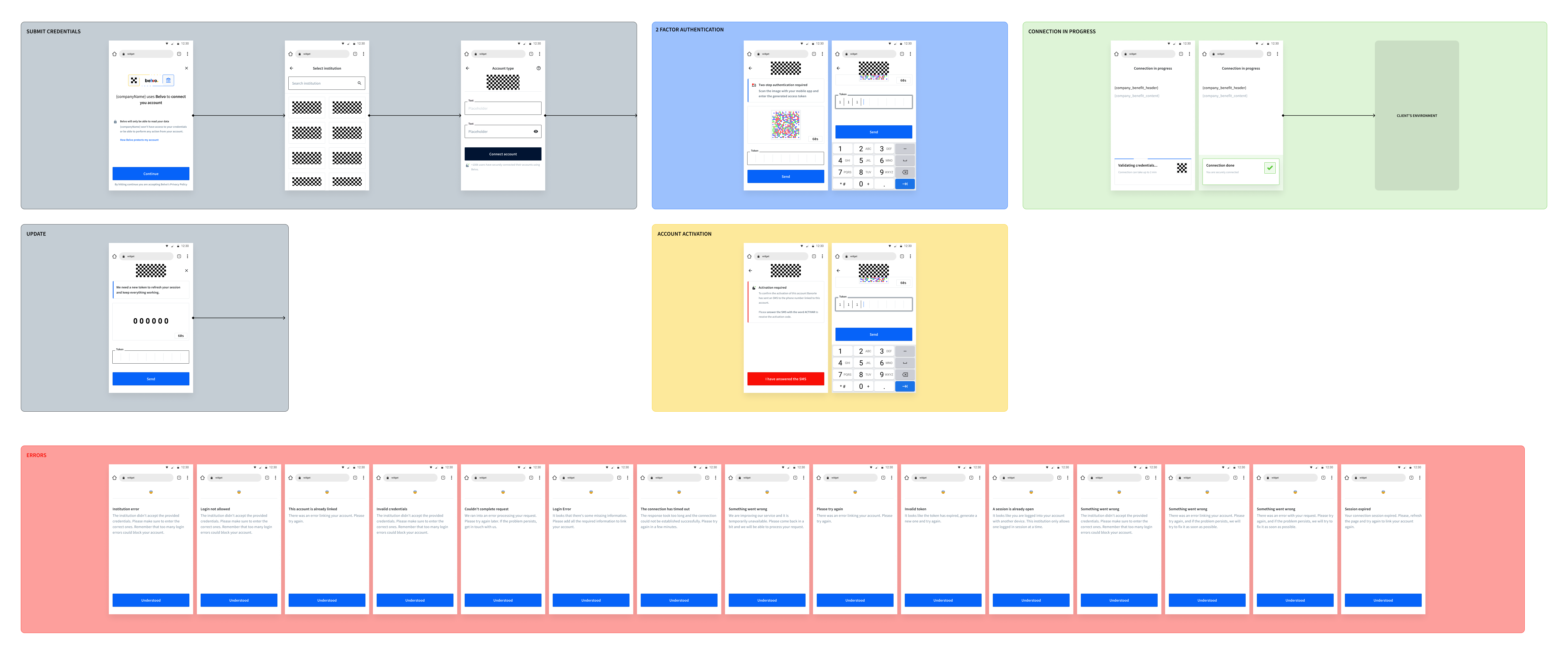Click help icon on Account type screen

coord(538,68)
